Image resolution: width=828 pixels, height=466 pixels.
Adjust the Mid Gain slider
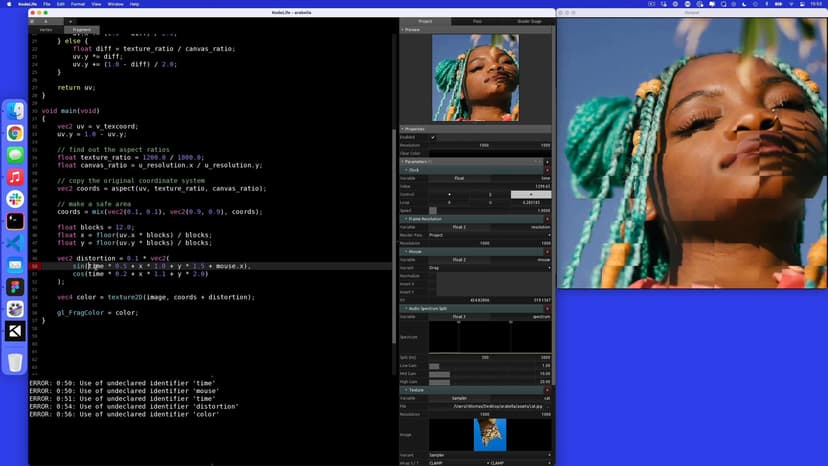[440, 373]
